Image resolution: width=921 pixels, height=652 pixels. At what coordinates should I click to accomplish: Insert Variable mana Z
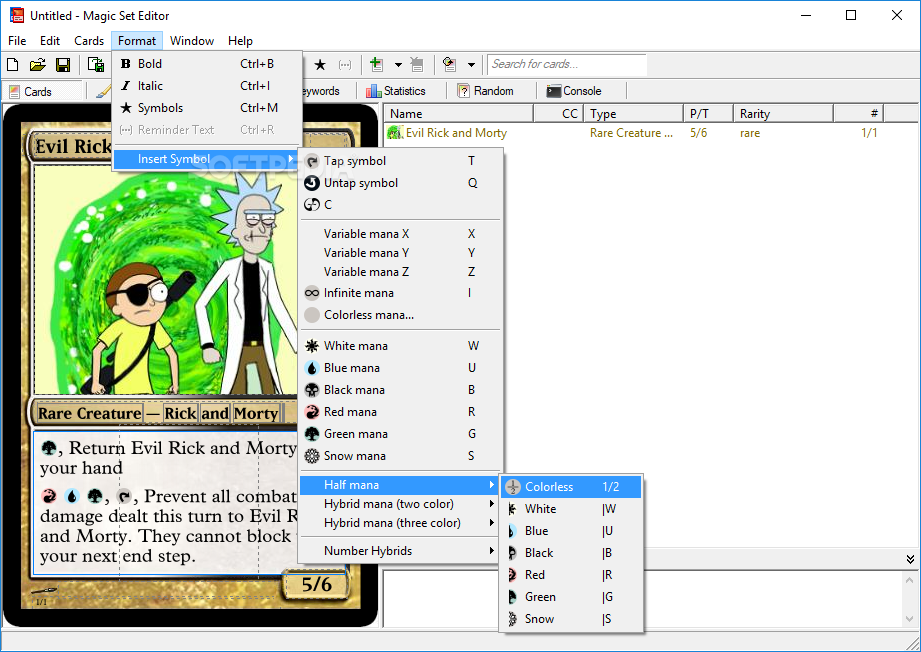point(401,271)
